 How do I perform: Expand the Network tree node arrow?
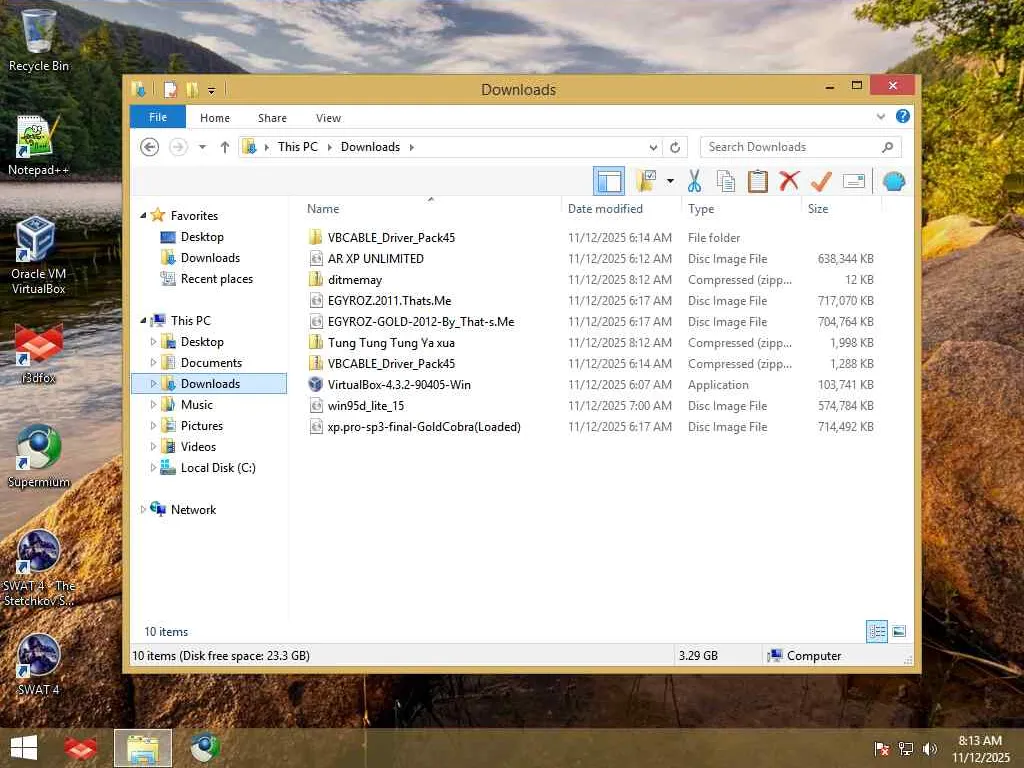point(143,510)
